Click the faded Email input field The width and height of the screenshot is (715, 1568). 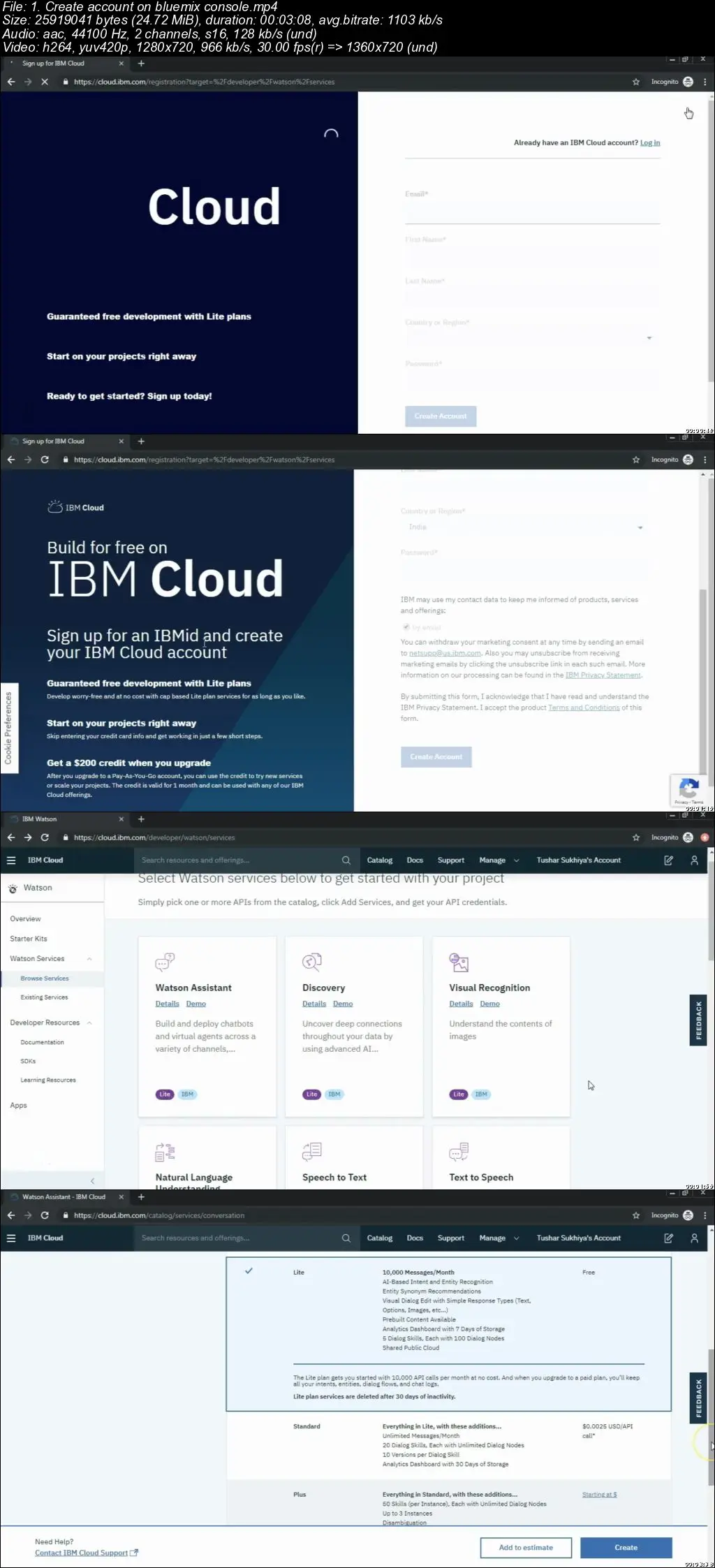[x=532, y=212]
